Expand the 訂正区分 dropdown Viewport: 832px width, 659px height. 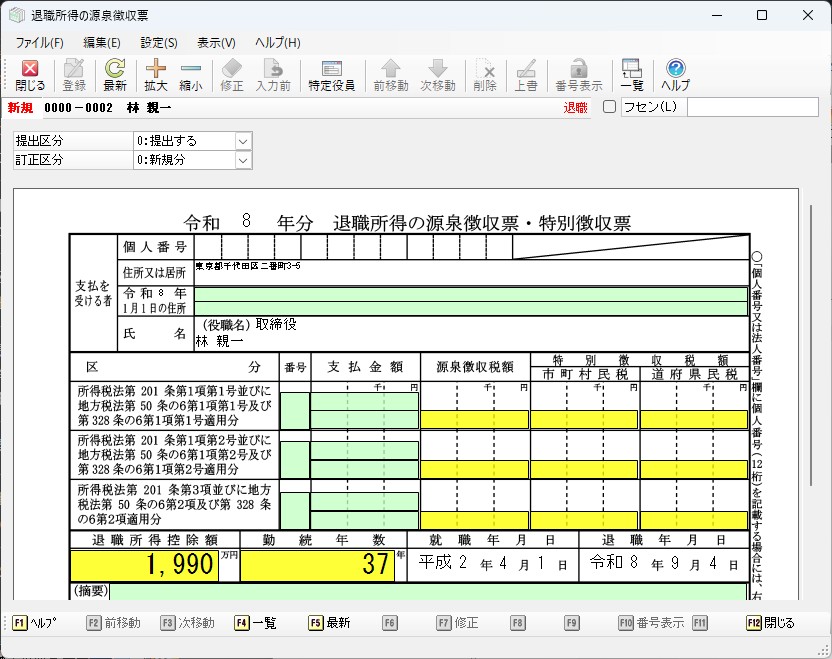[x=242, y=160]
